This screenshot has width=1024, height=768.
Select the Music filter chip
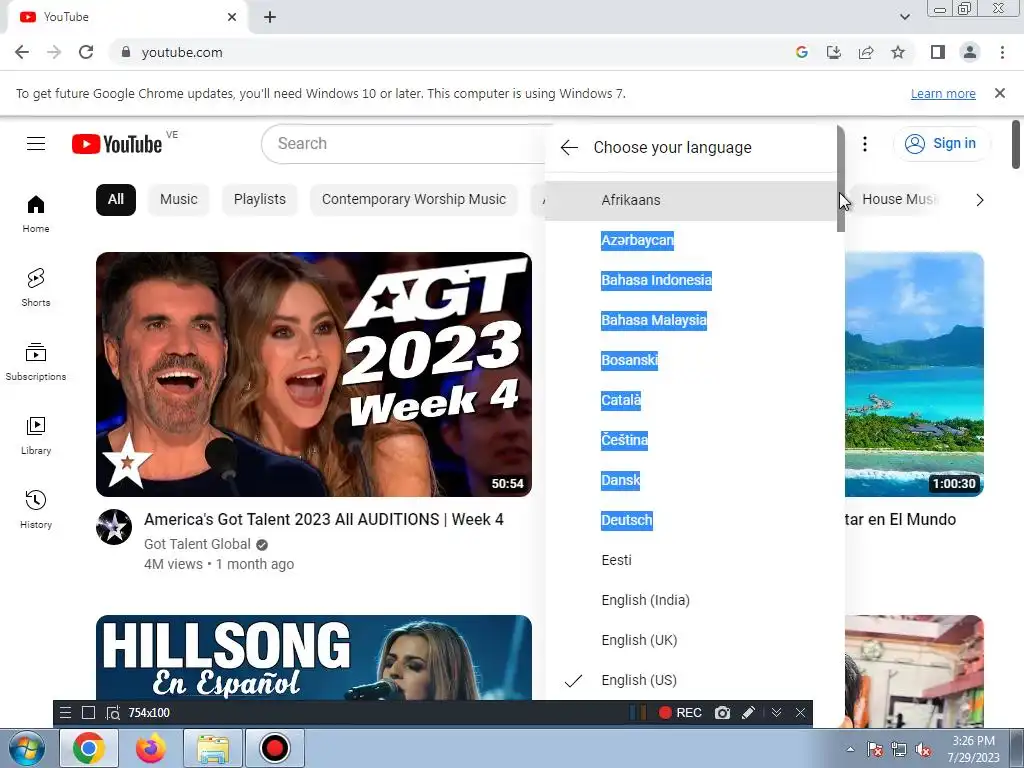tap(178, 199)
